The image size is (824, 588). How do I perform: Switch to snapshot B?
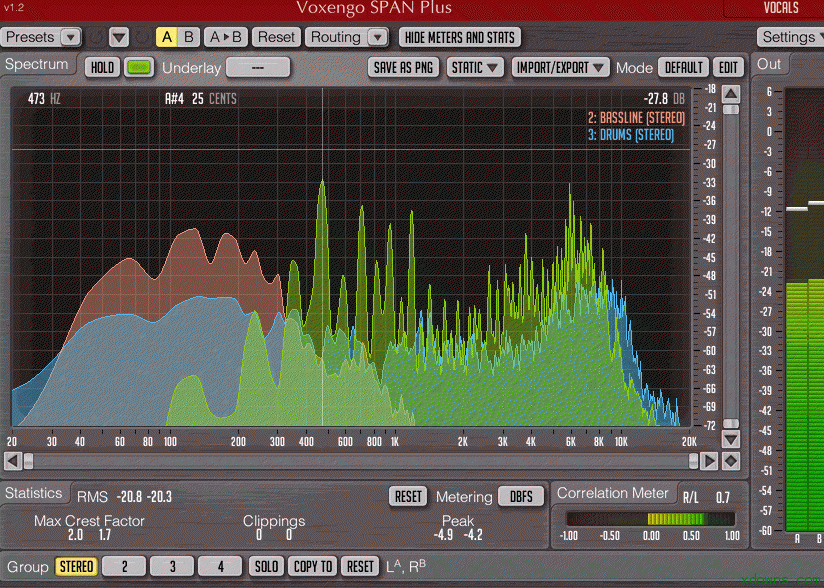click(188, 36)
